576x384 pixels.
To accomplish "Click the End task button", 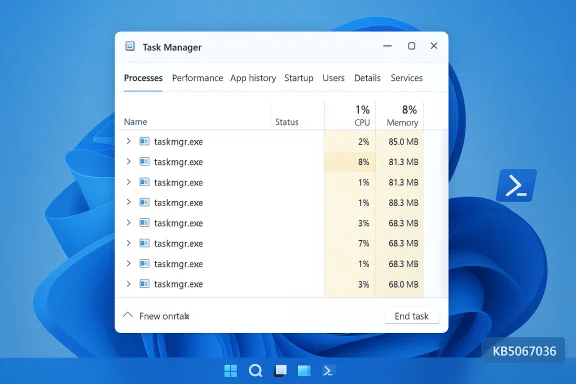I will click(412, 316).
